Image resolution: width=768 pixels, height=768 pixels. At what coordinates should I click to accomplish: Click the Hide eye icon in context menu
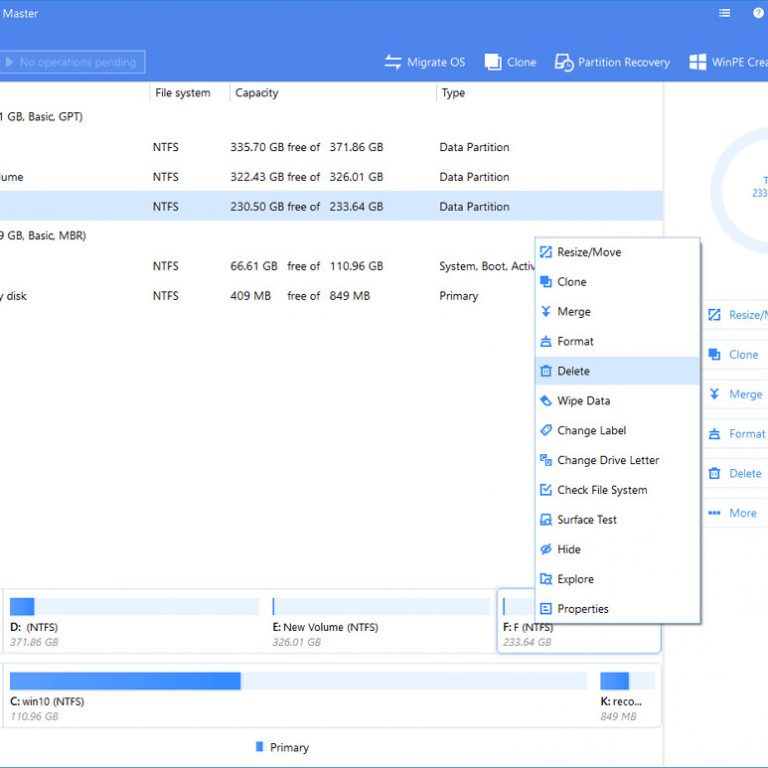[546, 549]
